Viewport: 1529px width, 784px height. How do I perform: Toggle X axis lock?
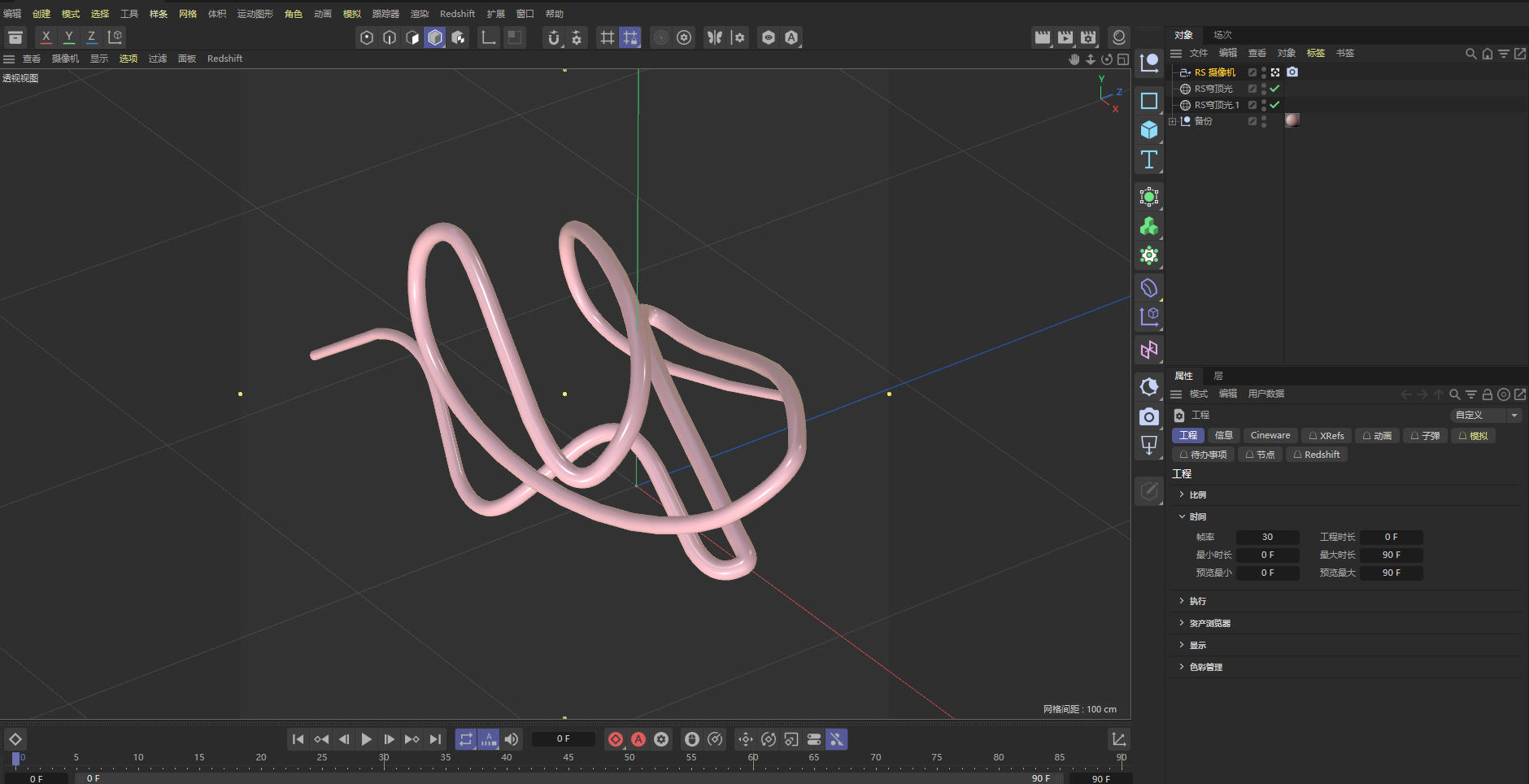[x=46, y=37]
